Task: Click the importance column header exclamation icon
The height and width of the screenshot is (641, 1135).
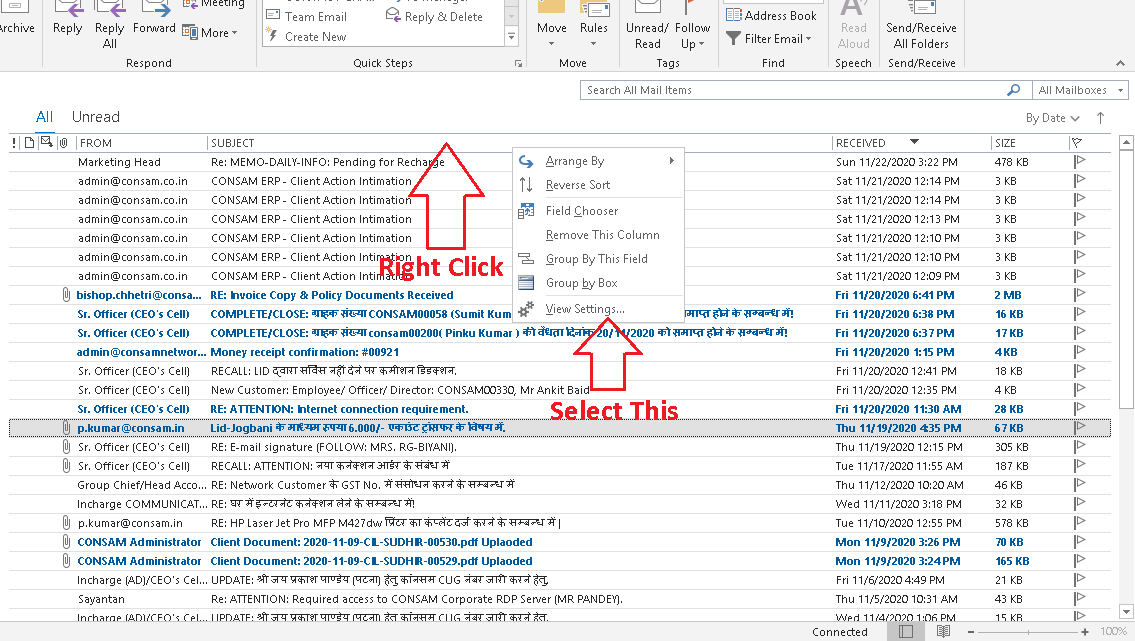Action: (x=14, y=143)
